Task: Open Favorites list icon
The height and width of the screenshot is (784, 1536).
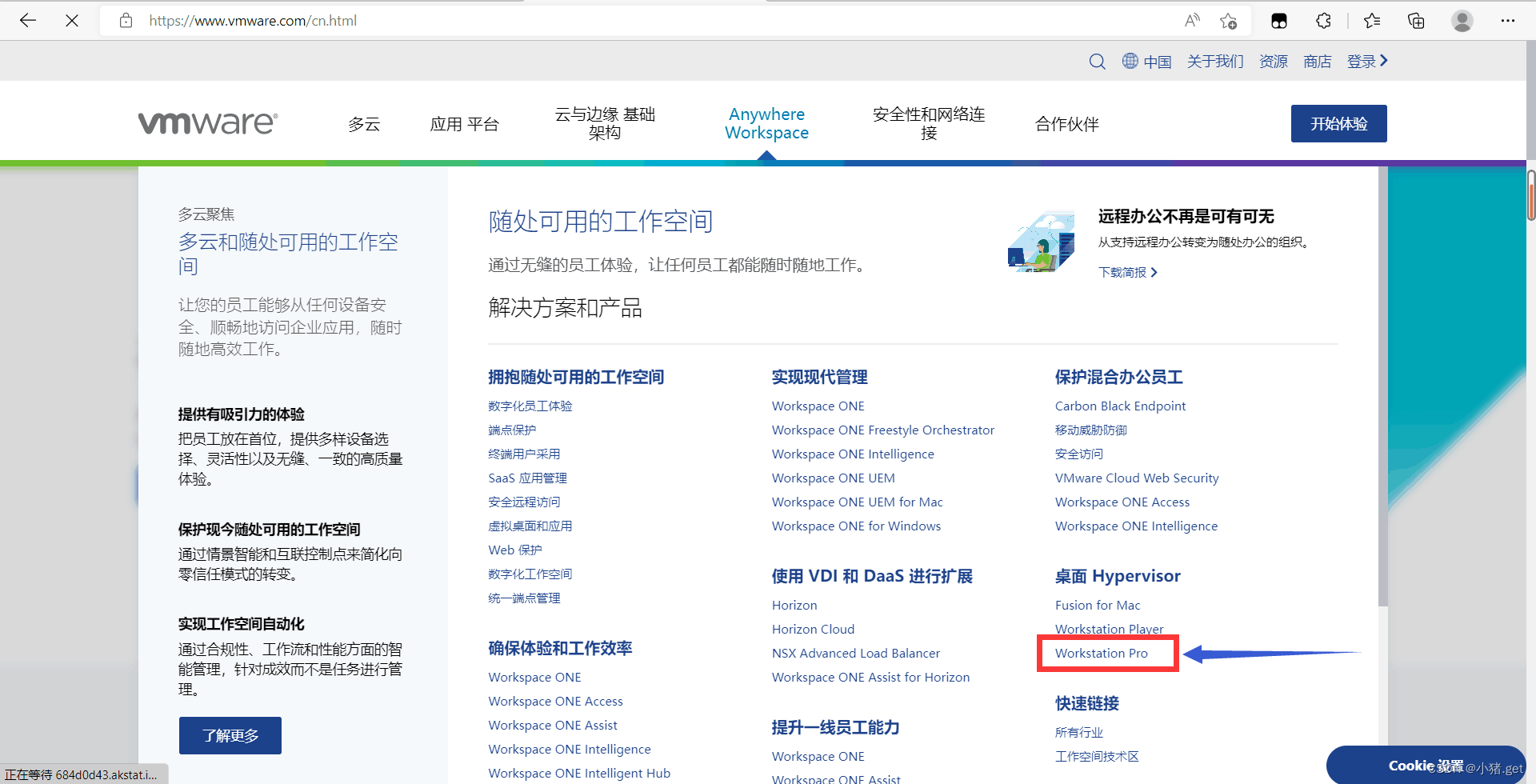Action: click(x=1372, y=21)
